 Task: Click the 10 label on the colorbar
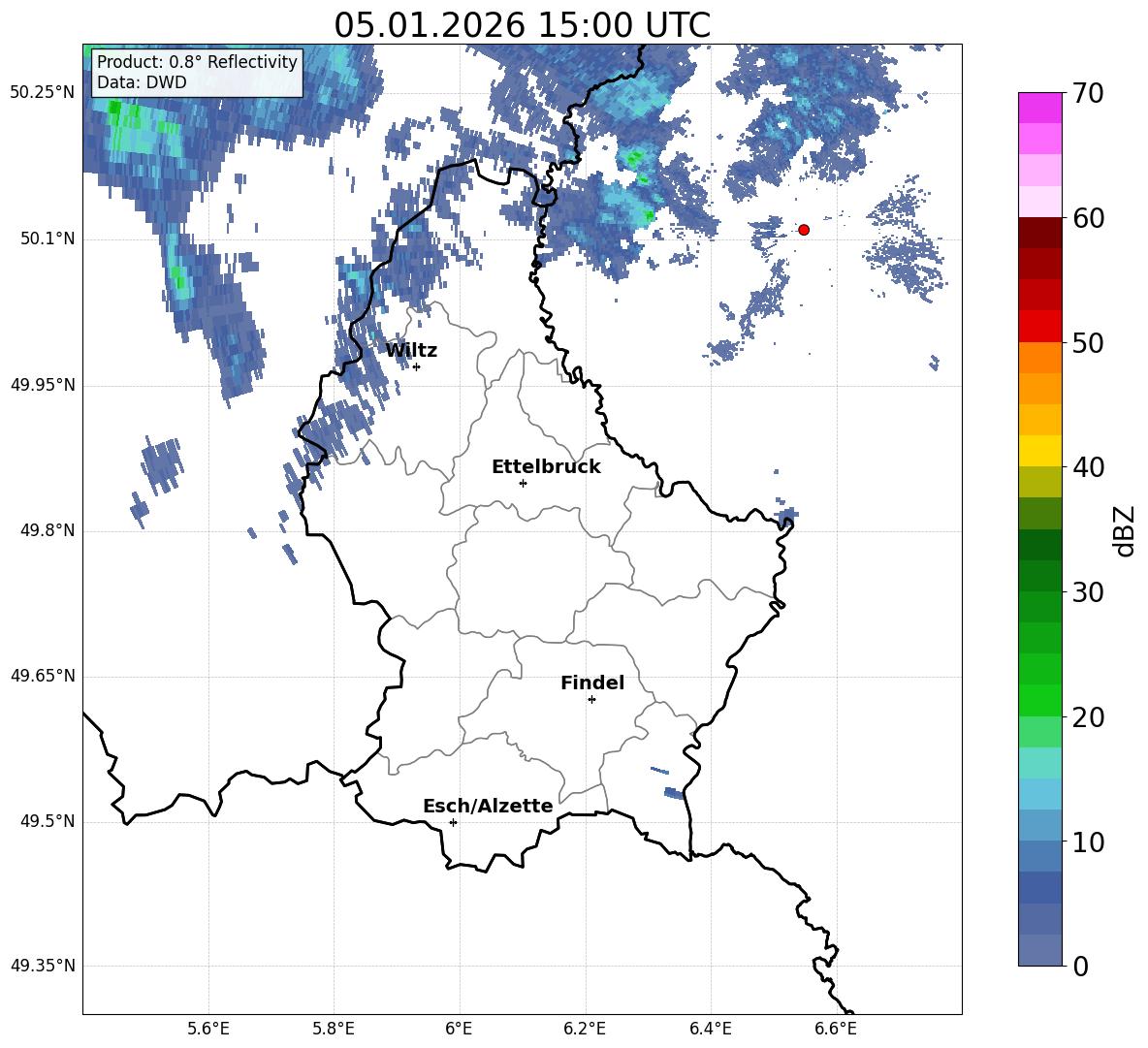coord(1088,842)
